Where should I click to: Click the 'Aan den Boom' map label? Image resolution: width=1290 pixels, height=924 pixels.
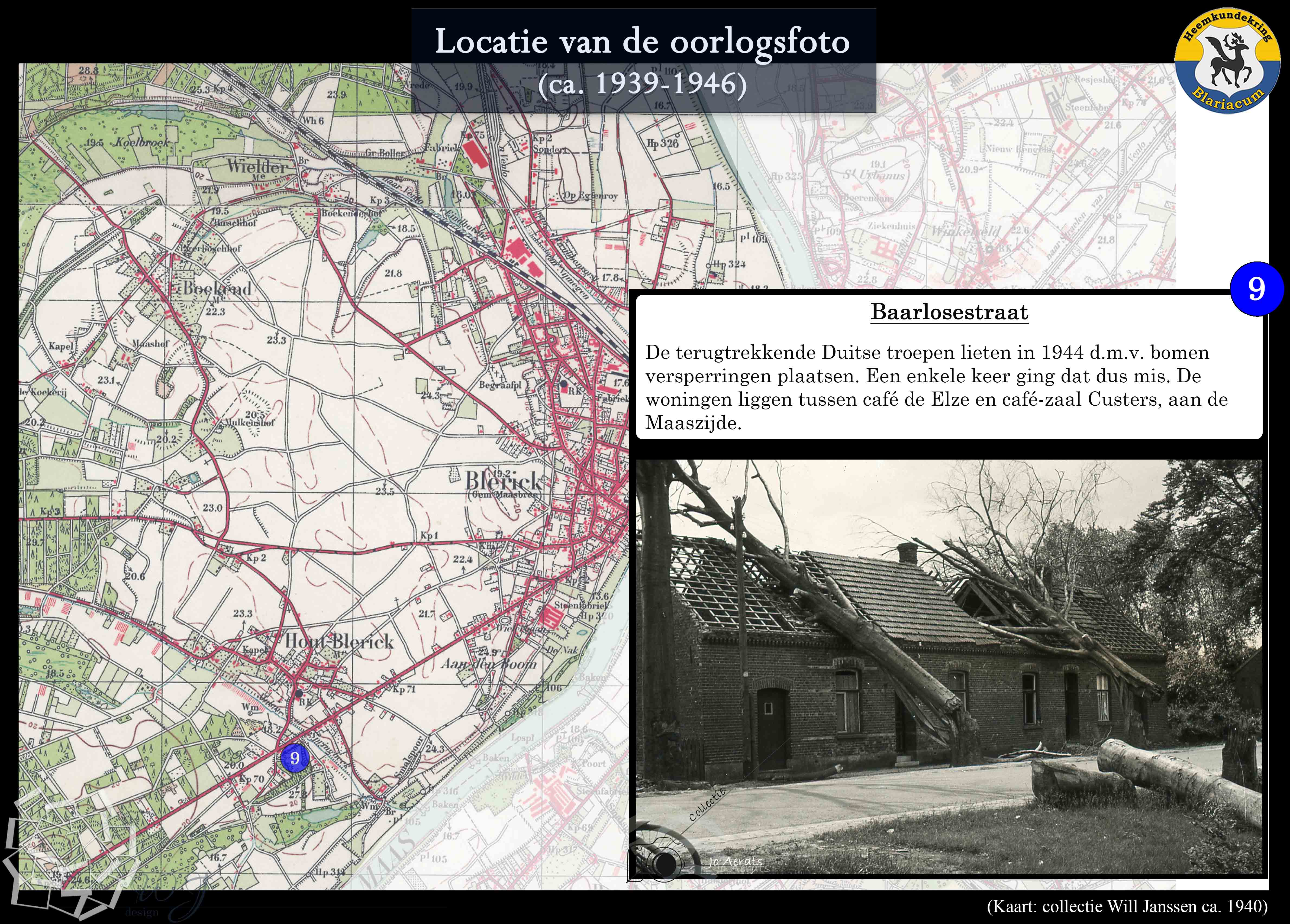(x=488, y=664)
